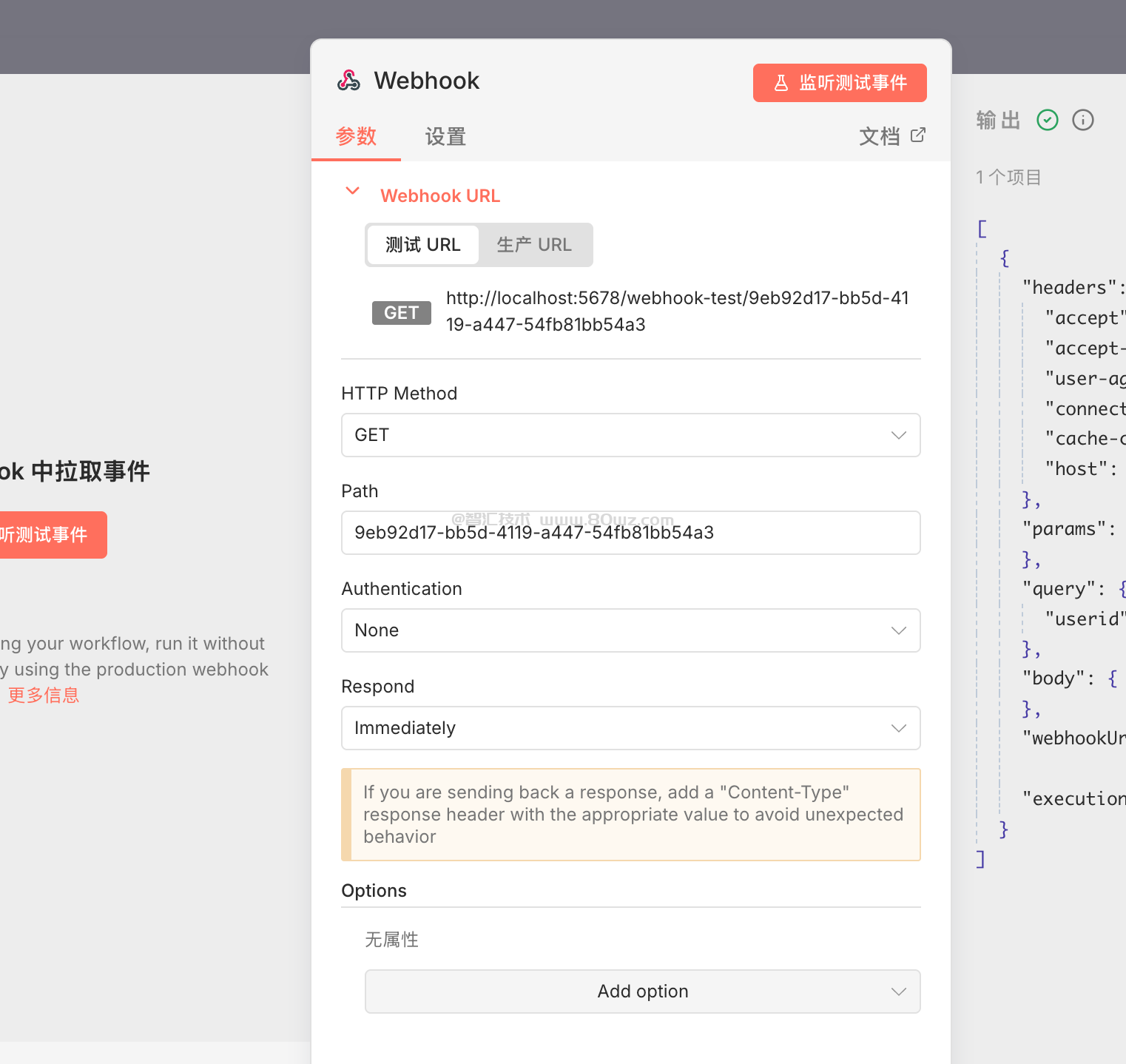Switch to the 设置 tab
This screenshot has width=1126, height=1064.
[x=445, y=137]
